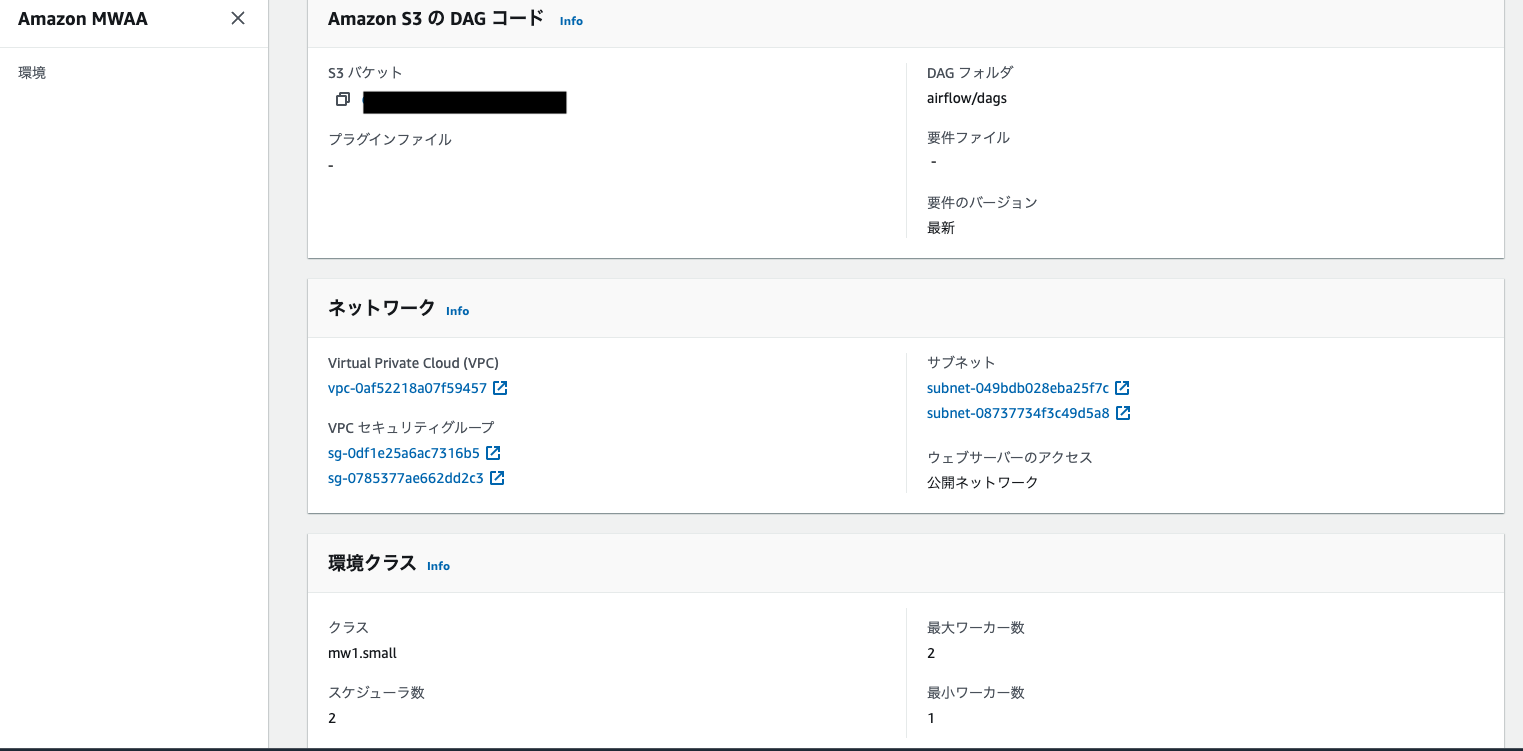1523x751 pixels.
Task: Open security group sg-0df1e25a6ac7316b5
Action: 404,453
